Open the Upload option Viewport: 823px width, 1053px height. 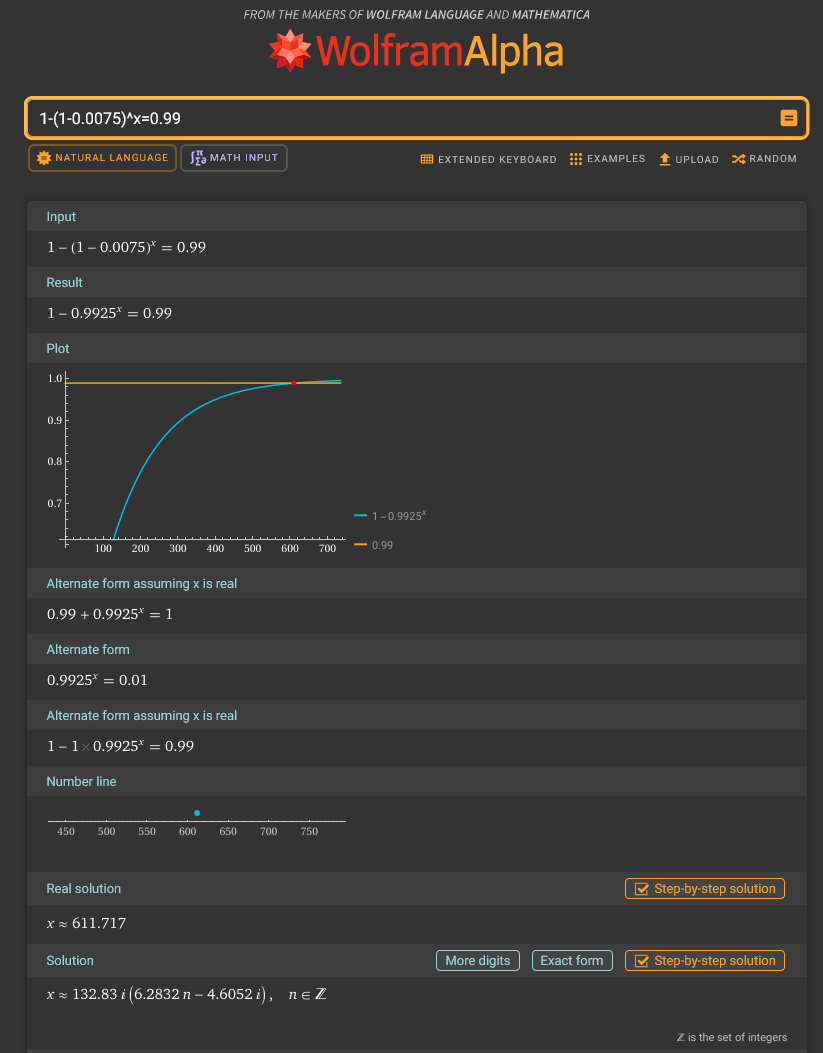tap(689, 159)
